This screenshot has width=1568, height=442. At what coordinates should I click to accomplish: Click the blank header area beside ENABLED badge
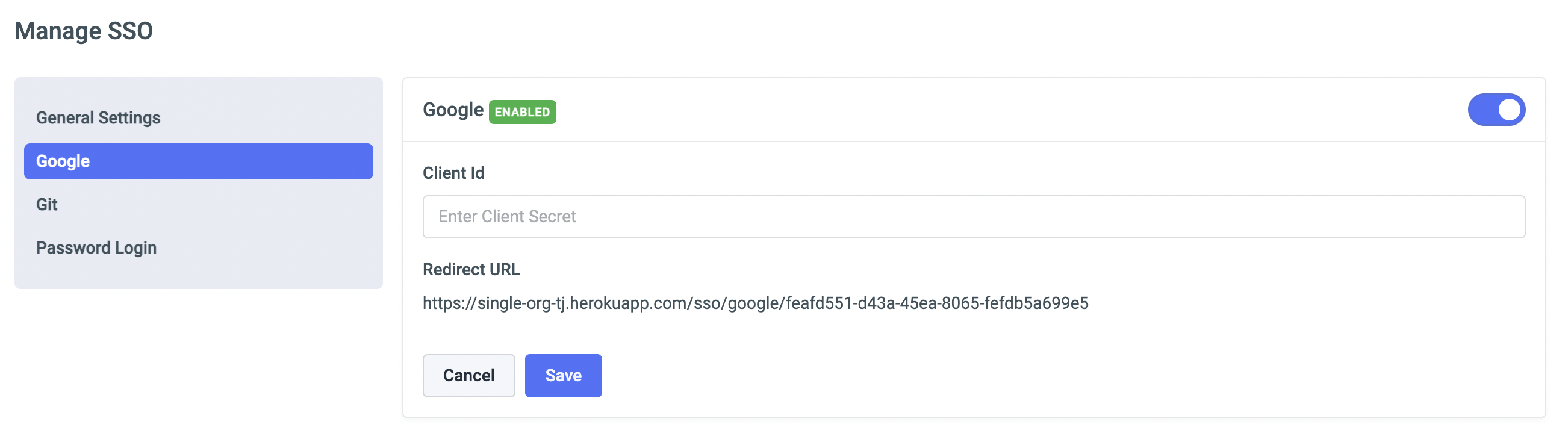[974, 110]
